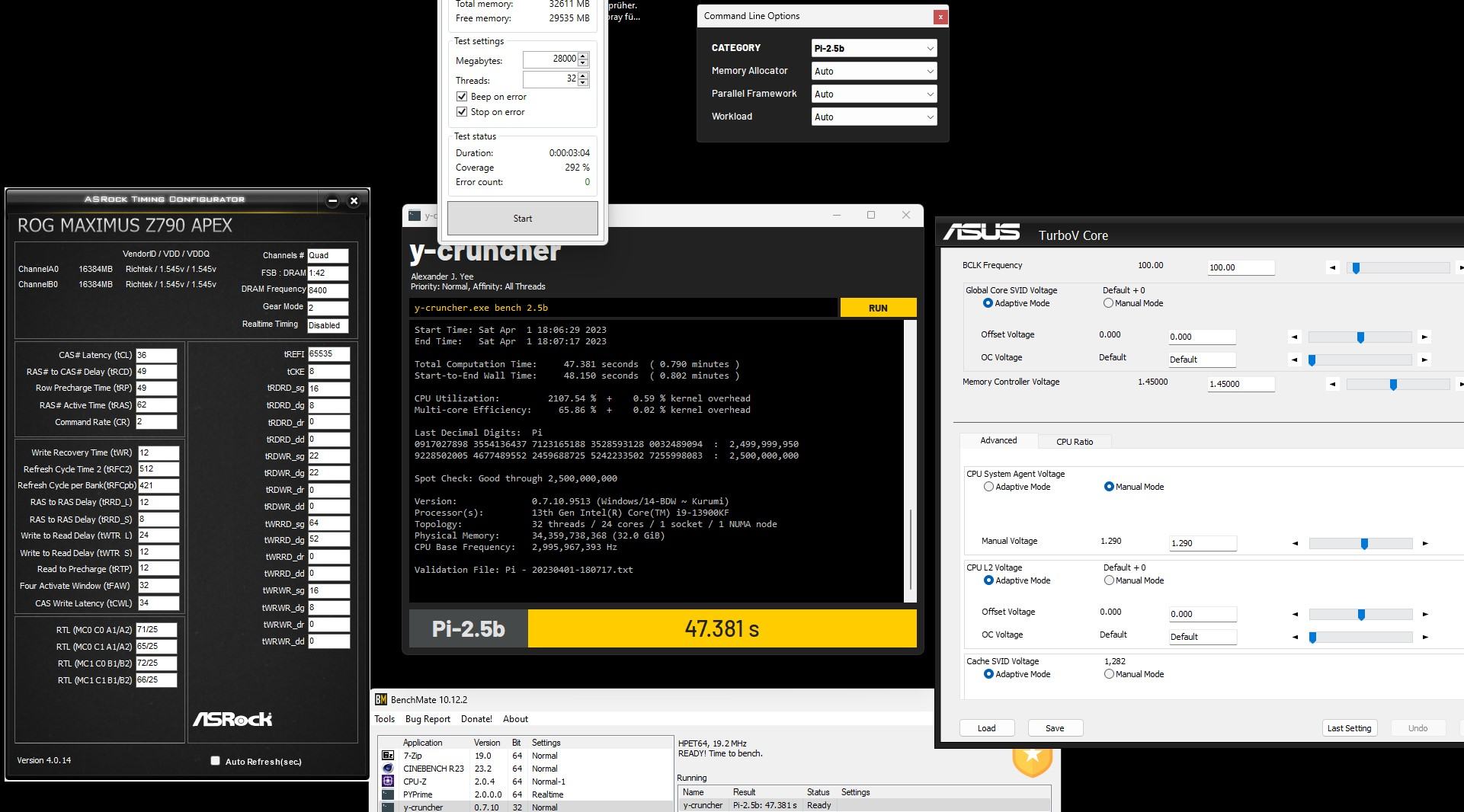Select CINEBENCH R23 icon in BenchMate list
The image size is (1464, 812).
(388, 769)
